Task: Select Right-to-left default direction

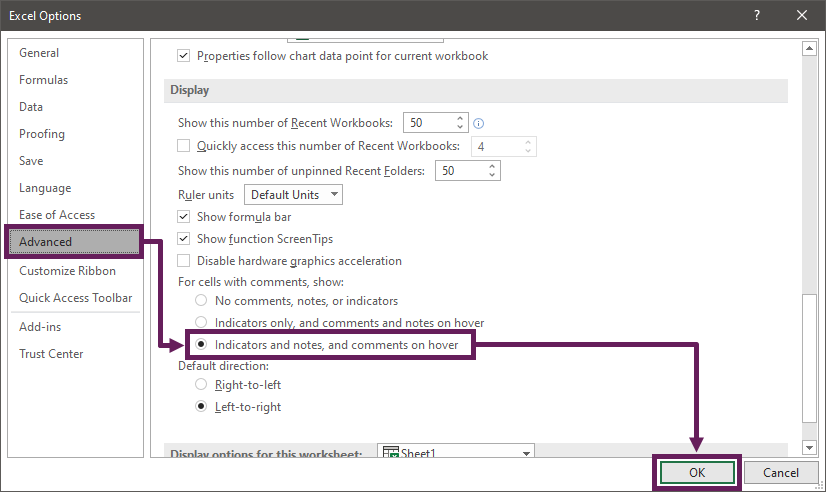Action: point(201,385)
